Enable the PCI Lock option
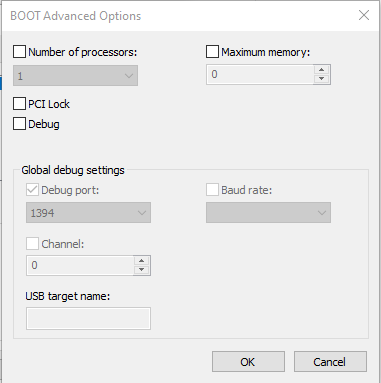381x383 pixels. click(19, 104)
